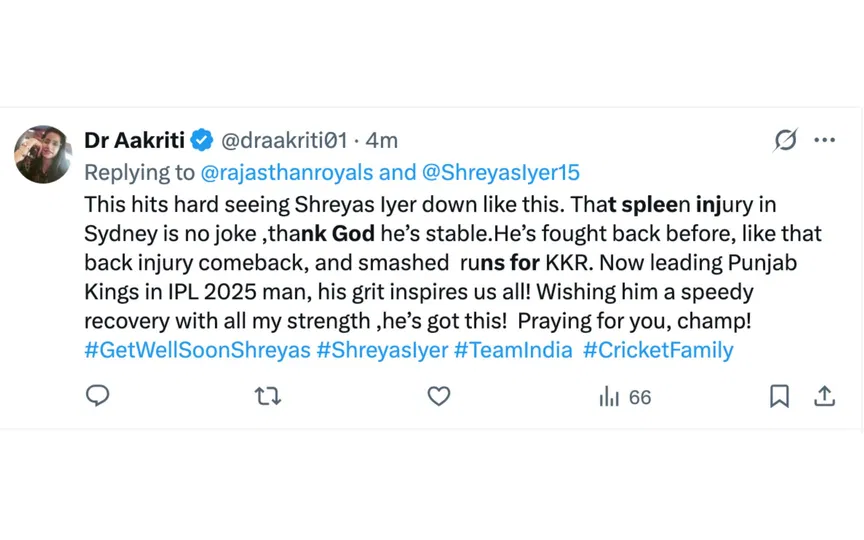This screenshot has width=864, height=540.
Task: Click the Grok circle-slash icon
Action: pyautogui.click(x=786, y=140)
